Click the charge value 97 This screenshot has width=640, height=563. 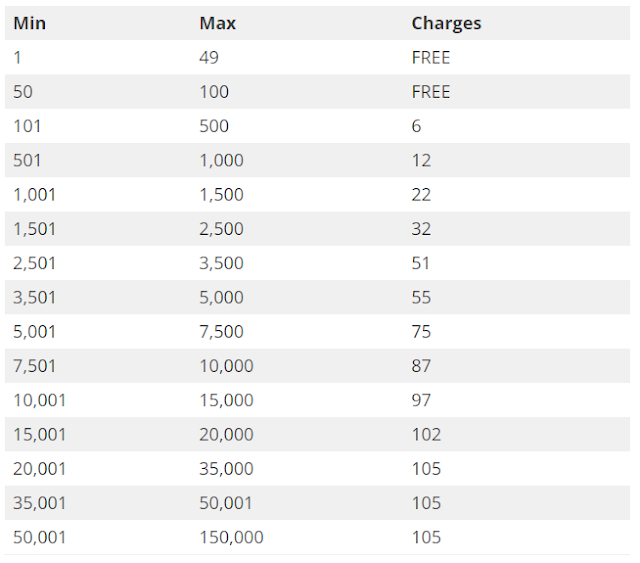421,401
